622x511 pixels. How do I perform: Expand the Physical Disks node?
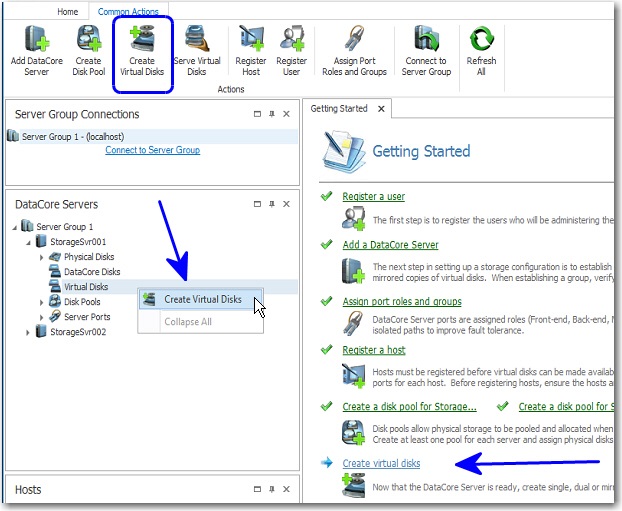[42, 257]
